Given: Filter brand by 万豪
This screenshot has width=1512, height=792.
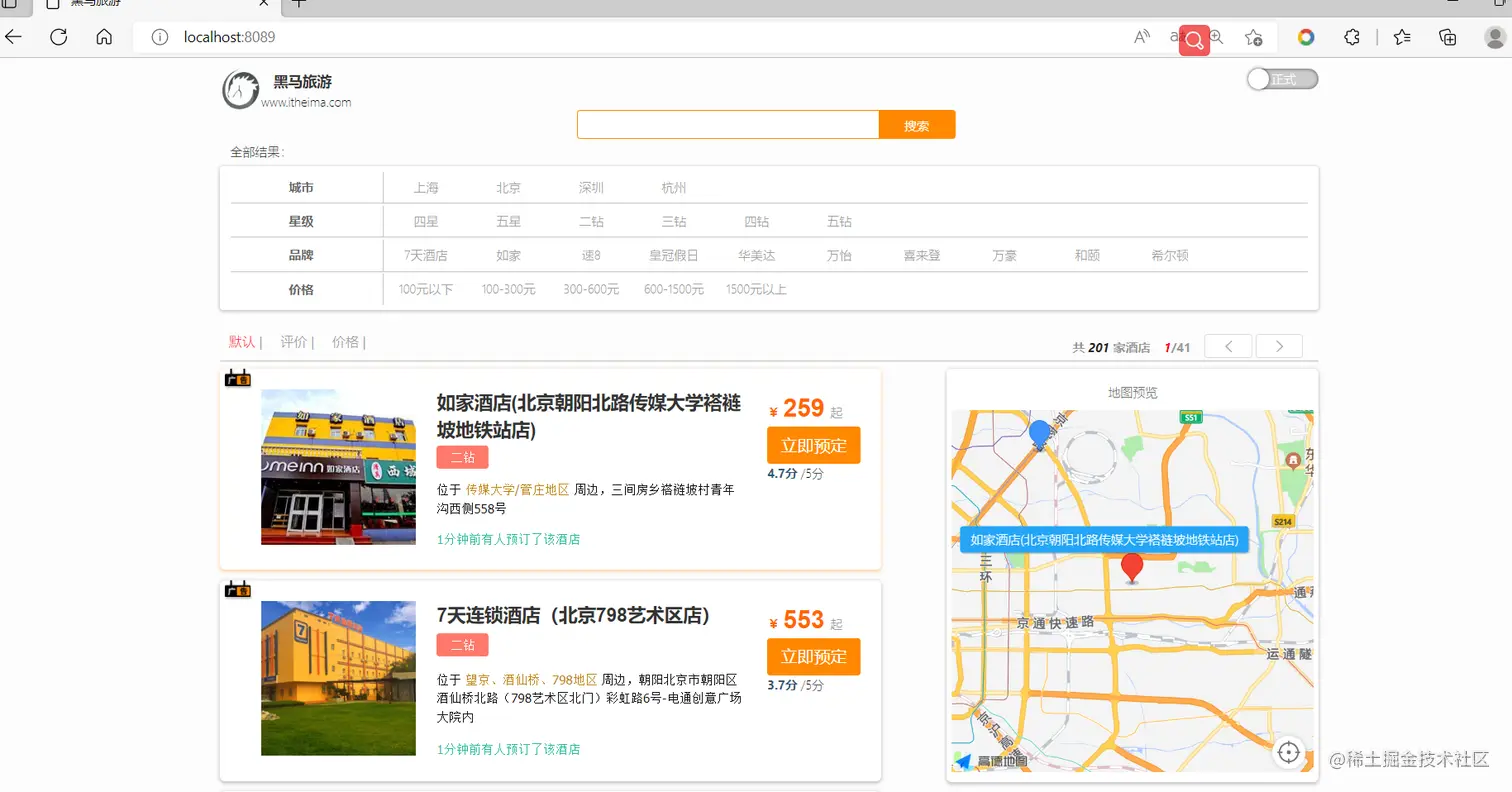Looking at the screenshot, I should (1005, 256).
